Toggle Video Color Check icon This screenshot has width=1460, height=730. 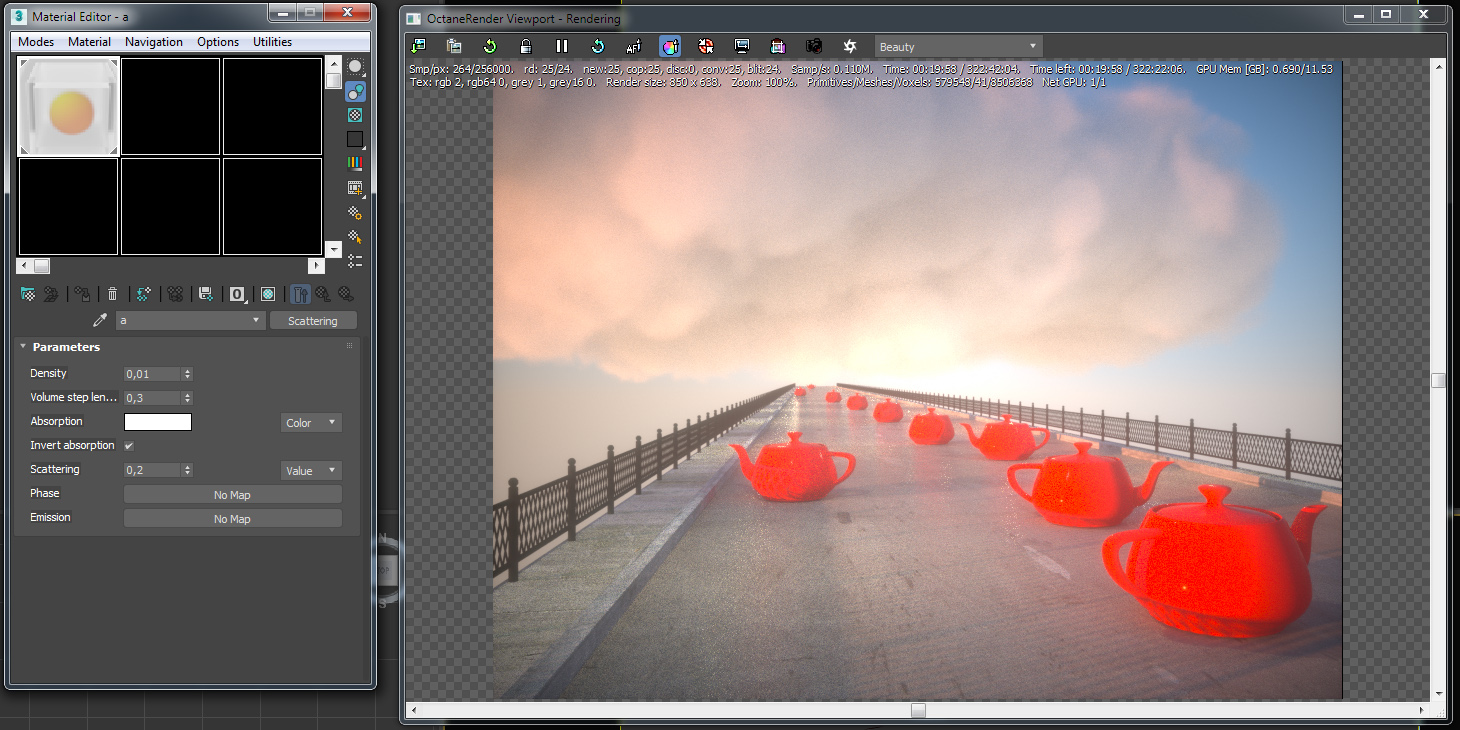pos(355,163)
